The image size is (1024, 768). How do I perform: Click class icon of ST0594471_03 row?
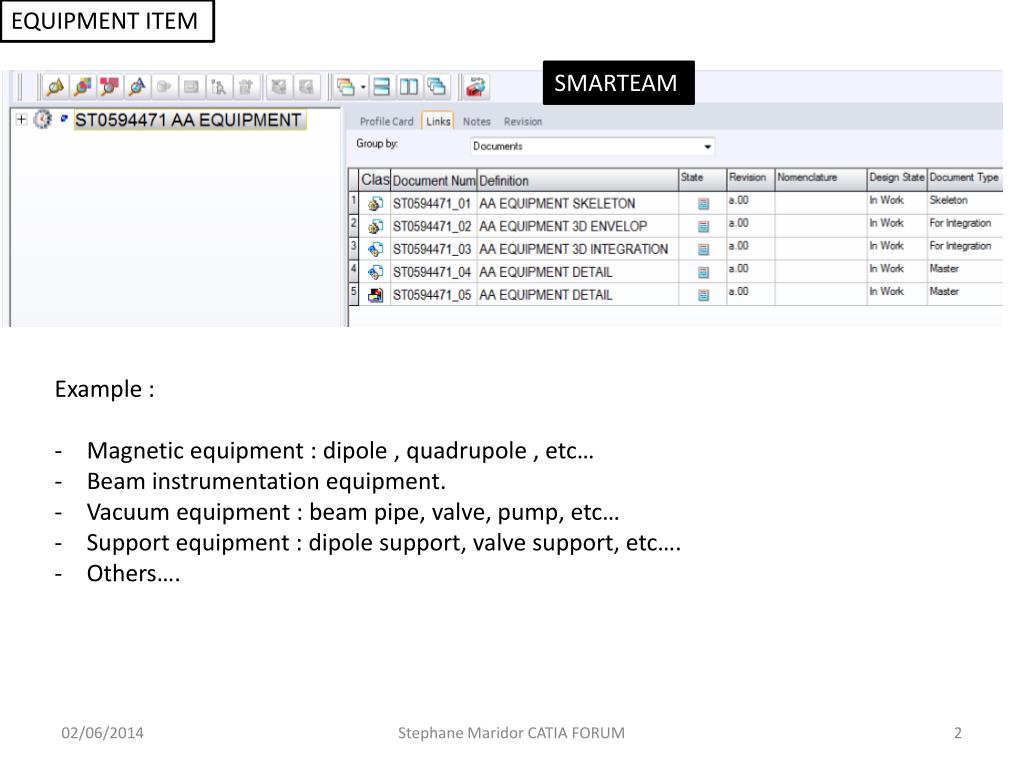pos(376,249)
